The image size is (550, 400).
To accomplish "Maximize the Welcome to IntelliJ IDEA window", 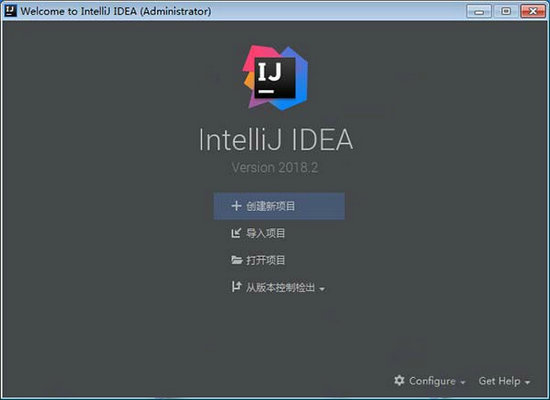I will point(506,12).
